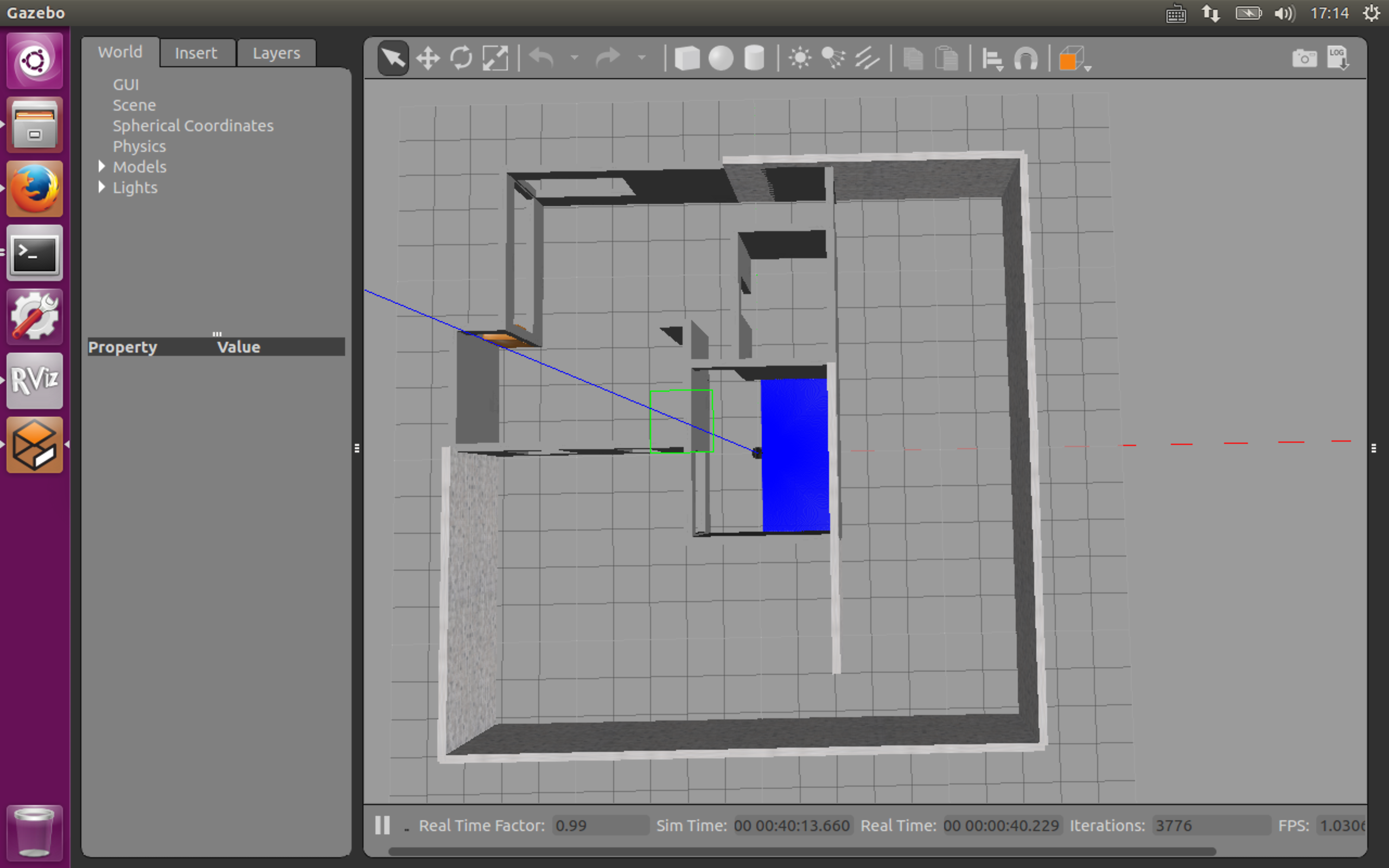
Task: Open RViz from the launcher
Action: coord(34,381)
